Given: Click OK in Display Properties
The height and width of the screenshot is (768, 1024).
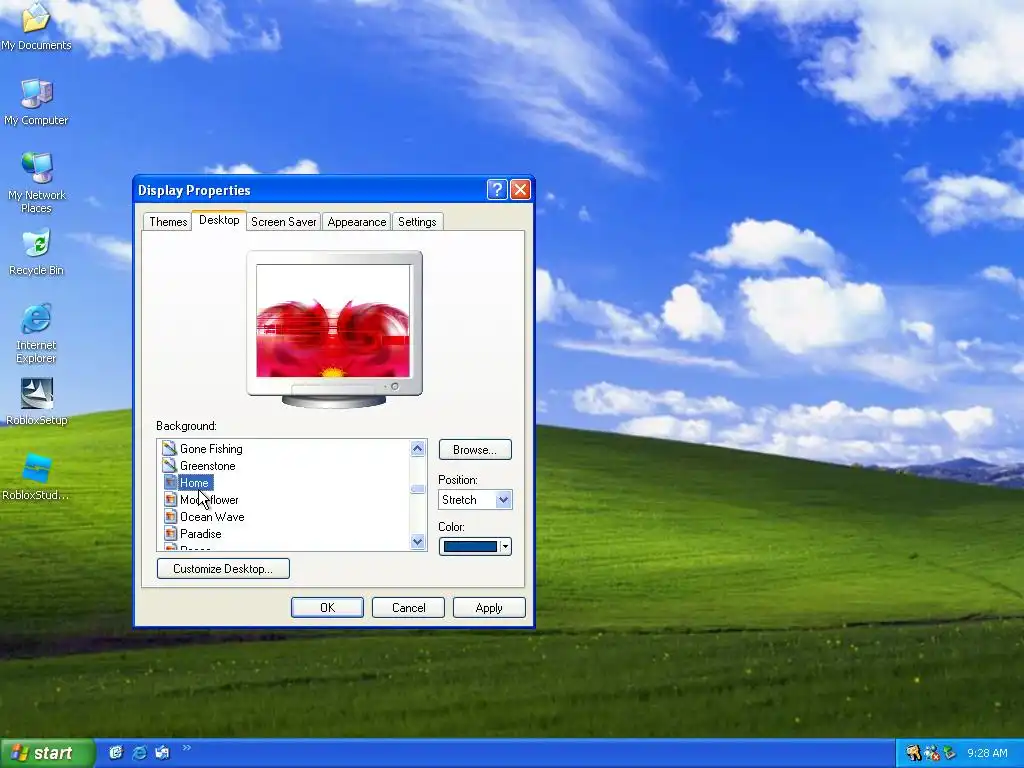Looking at the screenshot, I should tap(327, 607).
